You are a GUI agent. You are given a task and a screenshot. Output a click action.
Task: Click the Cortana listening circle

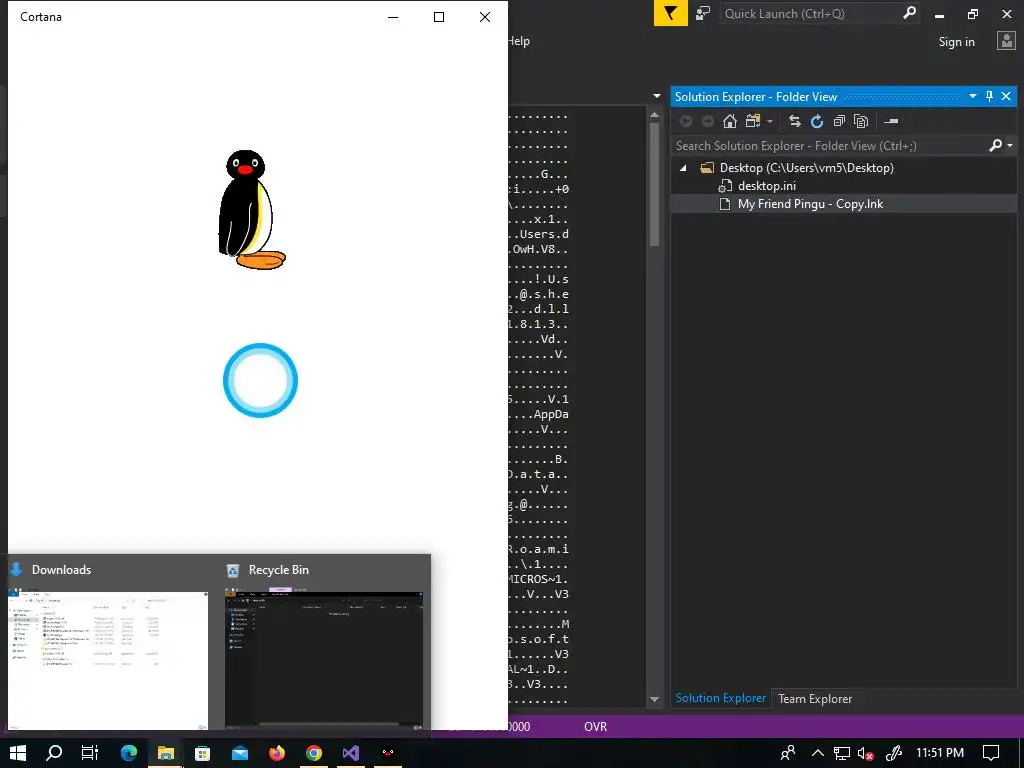(x=261, y=380)
